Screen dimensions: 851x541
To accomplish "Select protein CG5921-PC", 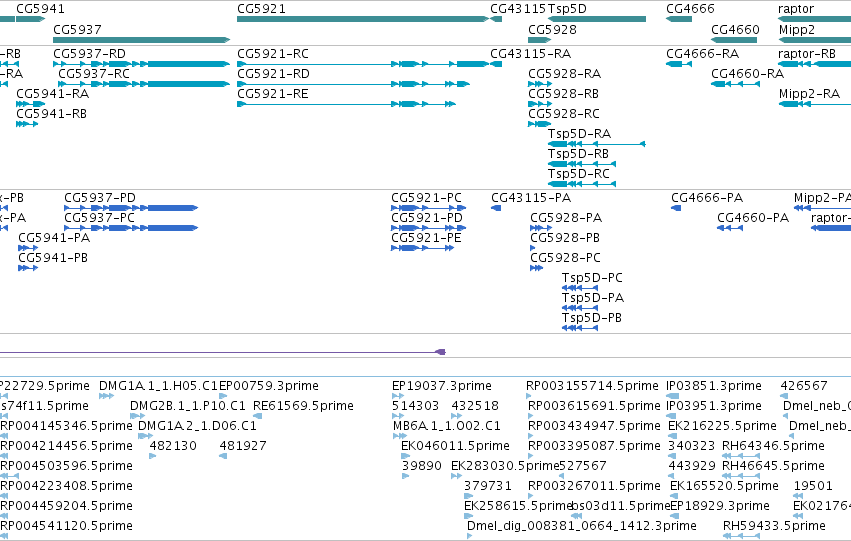I will [429, 208].
